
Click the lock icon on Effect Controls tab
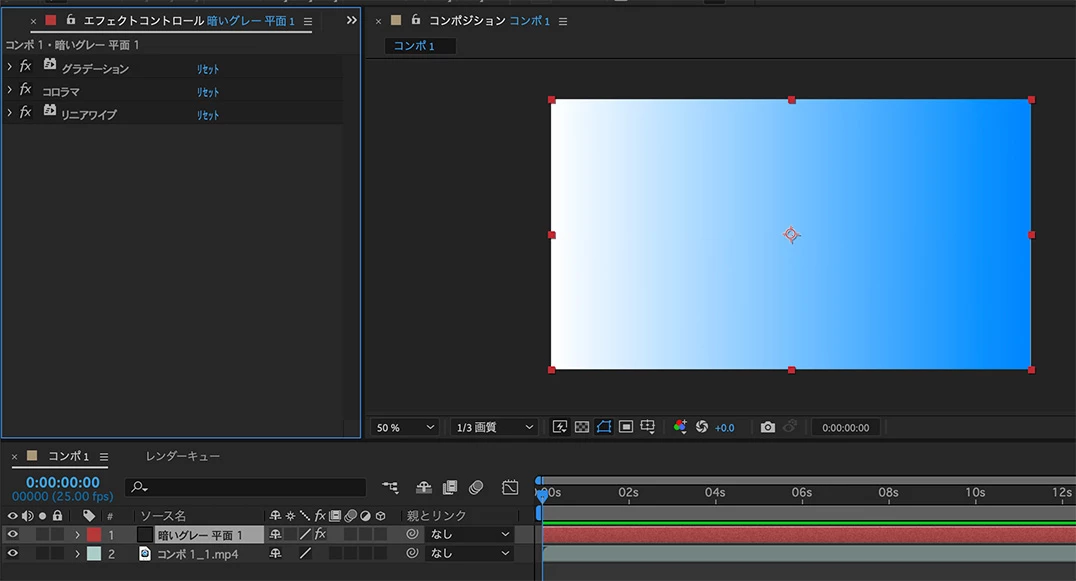click(x=71, y=20)
